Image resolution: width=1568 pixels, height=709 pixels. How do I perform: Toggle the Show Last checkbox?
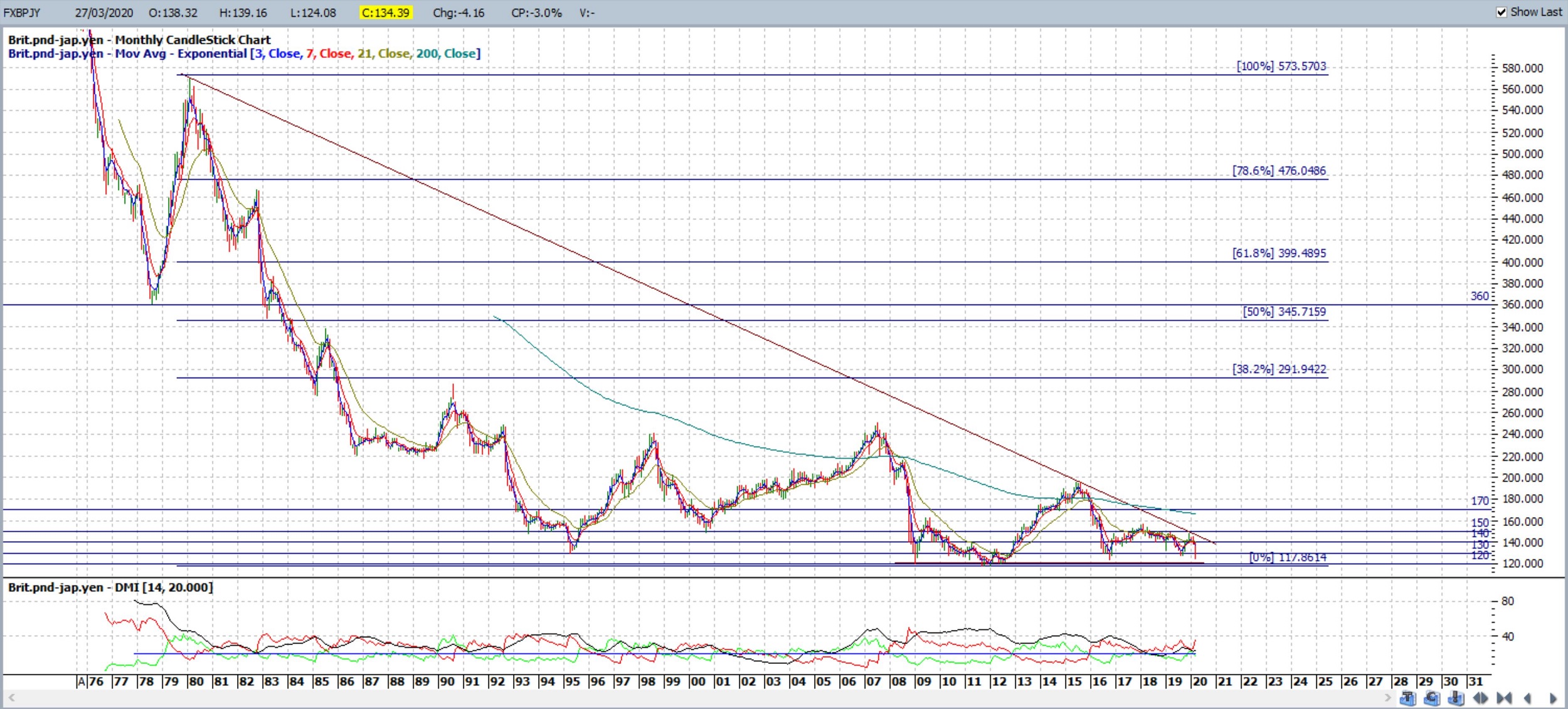coord(1502,12)
